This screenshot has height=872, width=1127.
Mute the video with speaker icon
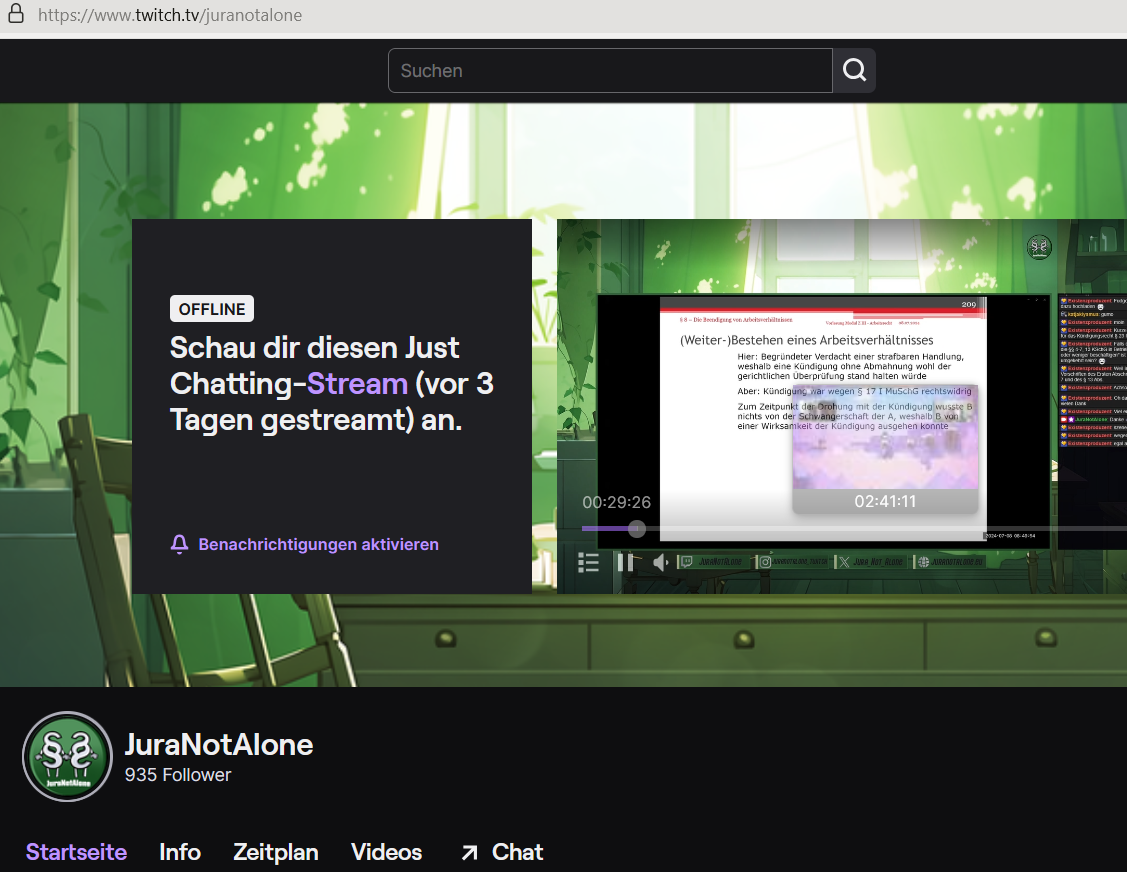pyautogui.click(x=660, y=562)
